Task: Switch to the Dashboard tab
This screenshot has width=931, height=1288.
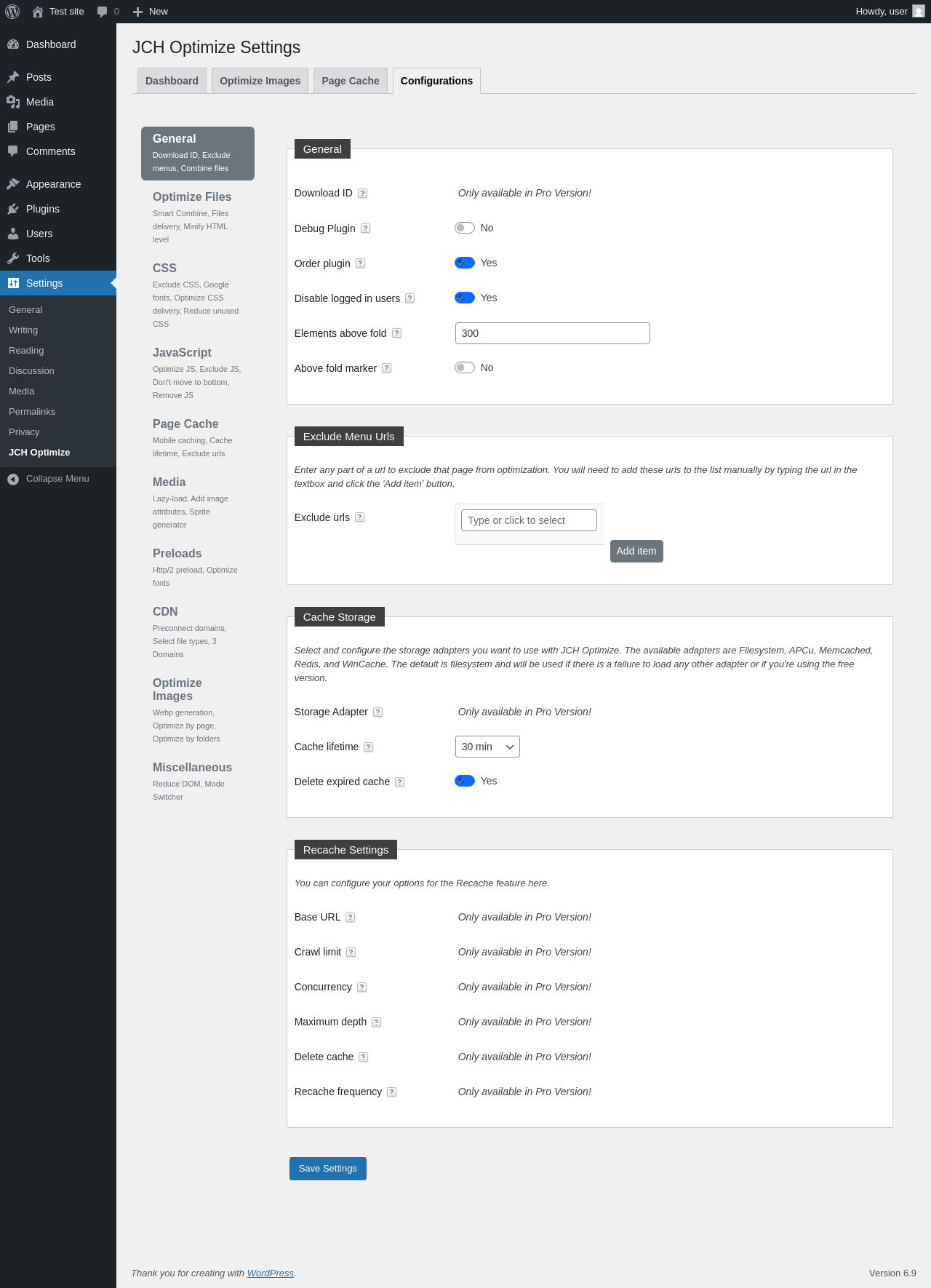Action: coord(172,81)
